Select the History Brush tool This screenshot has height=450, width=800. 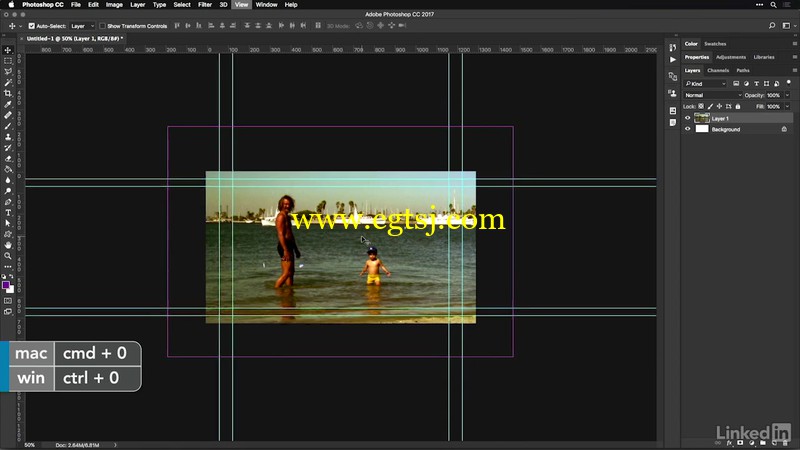coord(8,147)
